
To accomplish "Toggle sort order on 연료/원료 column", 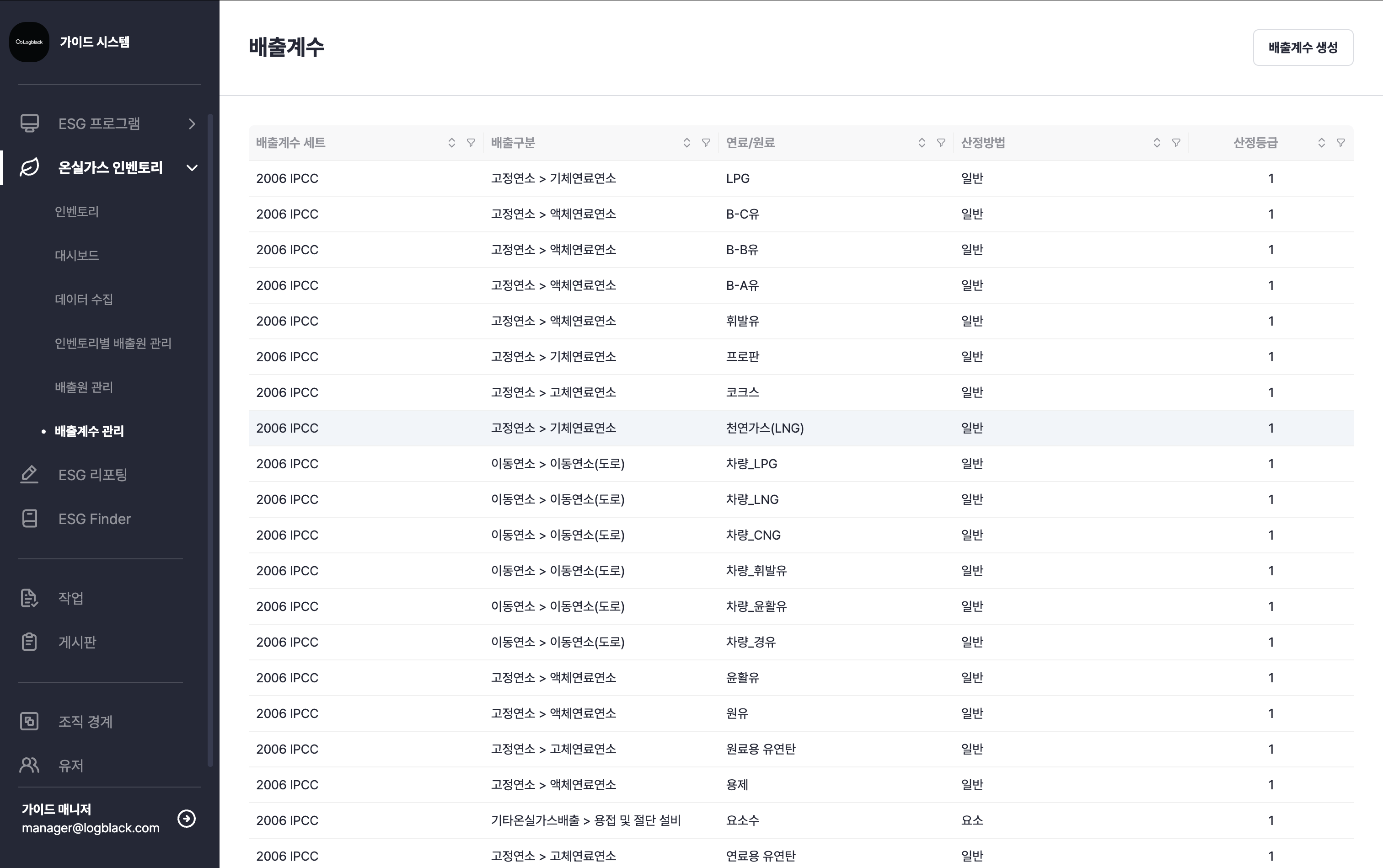I will [x=922, y=143].
